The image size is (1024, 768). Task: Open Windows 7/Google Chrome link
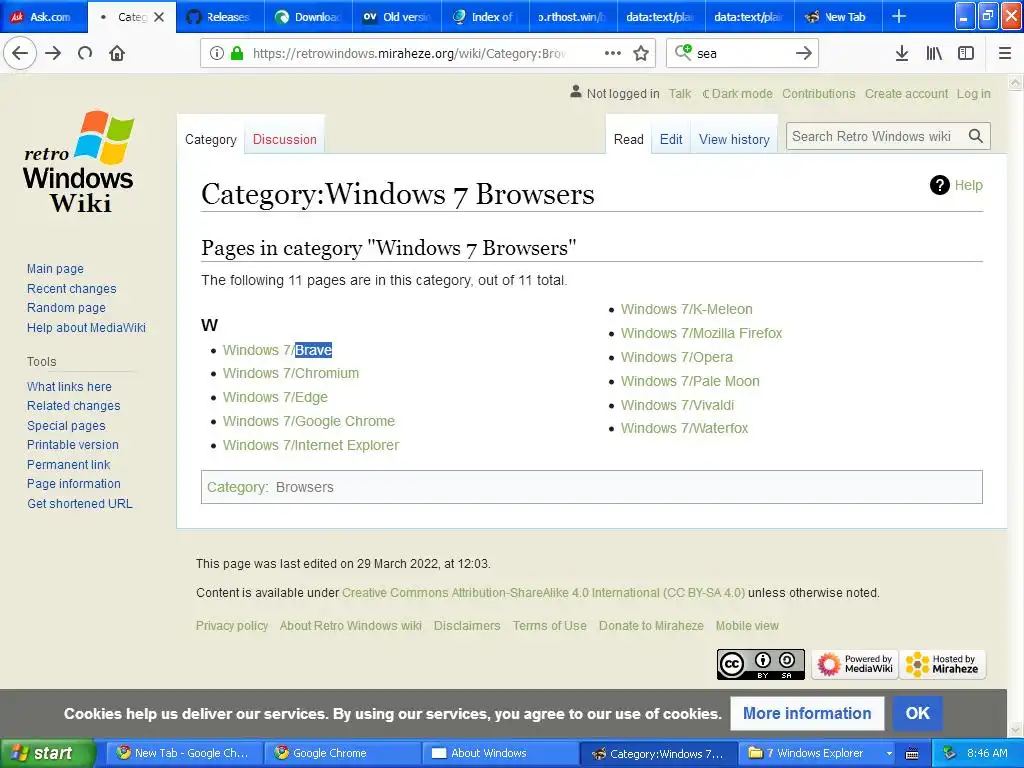309,421
